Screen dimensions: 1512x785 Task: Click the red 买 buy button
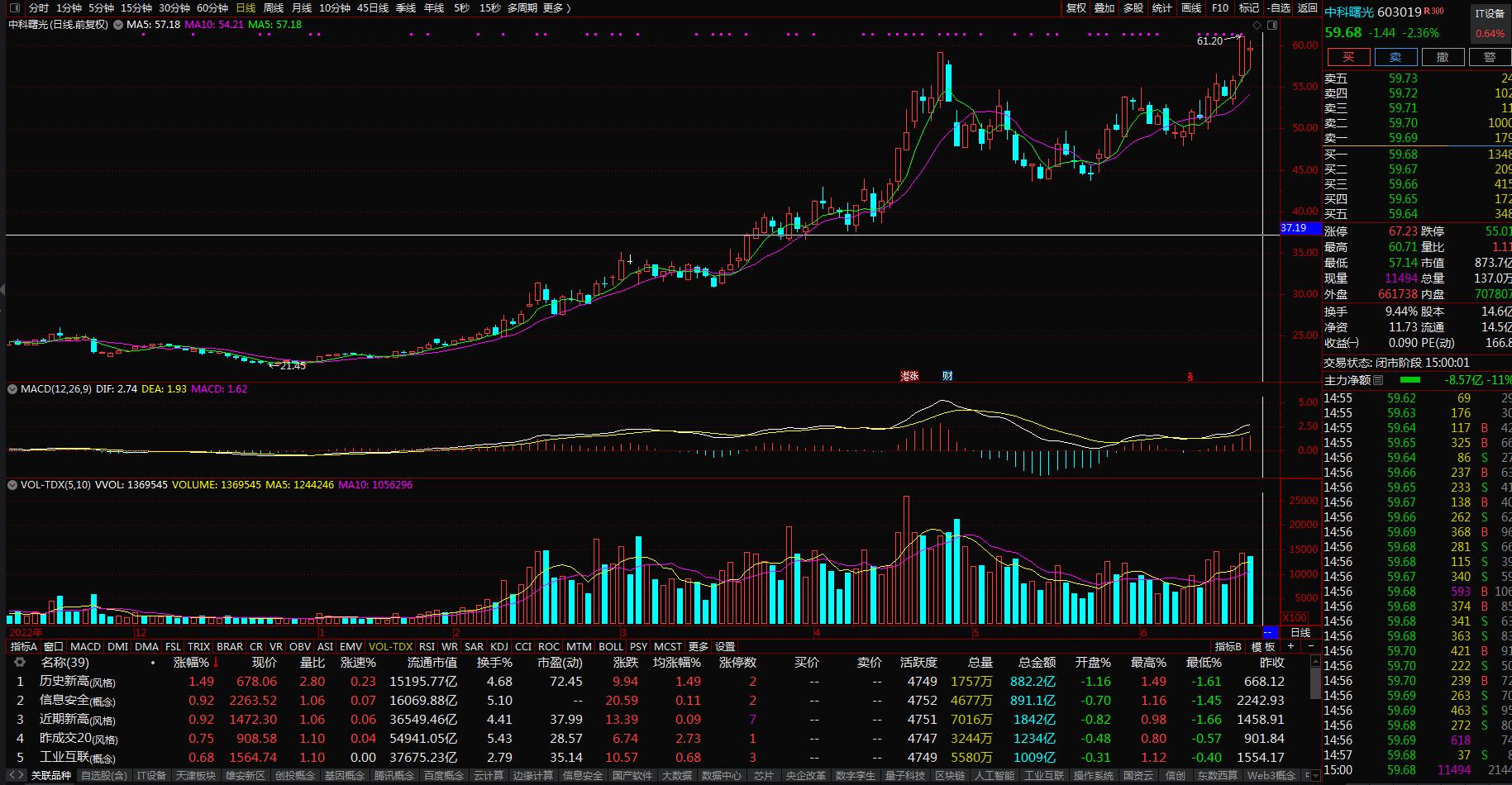click(1348, 57)
